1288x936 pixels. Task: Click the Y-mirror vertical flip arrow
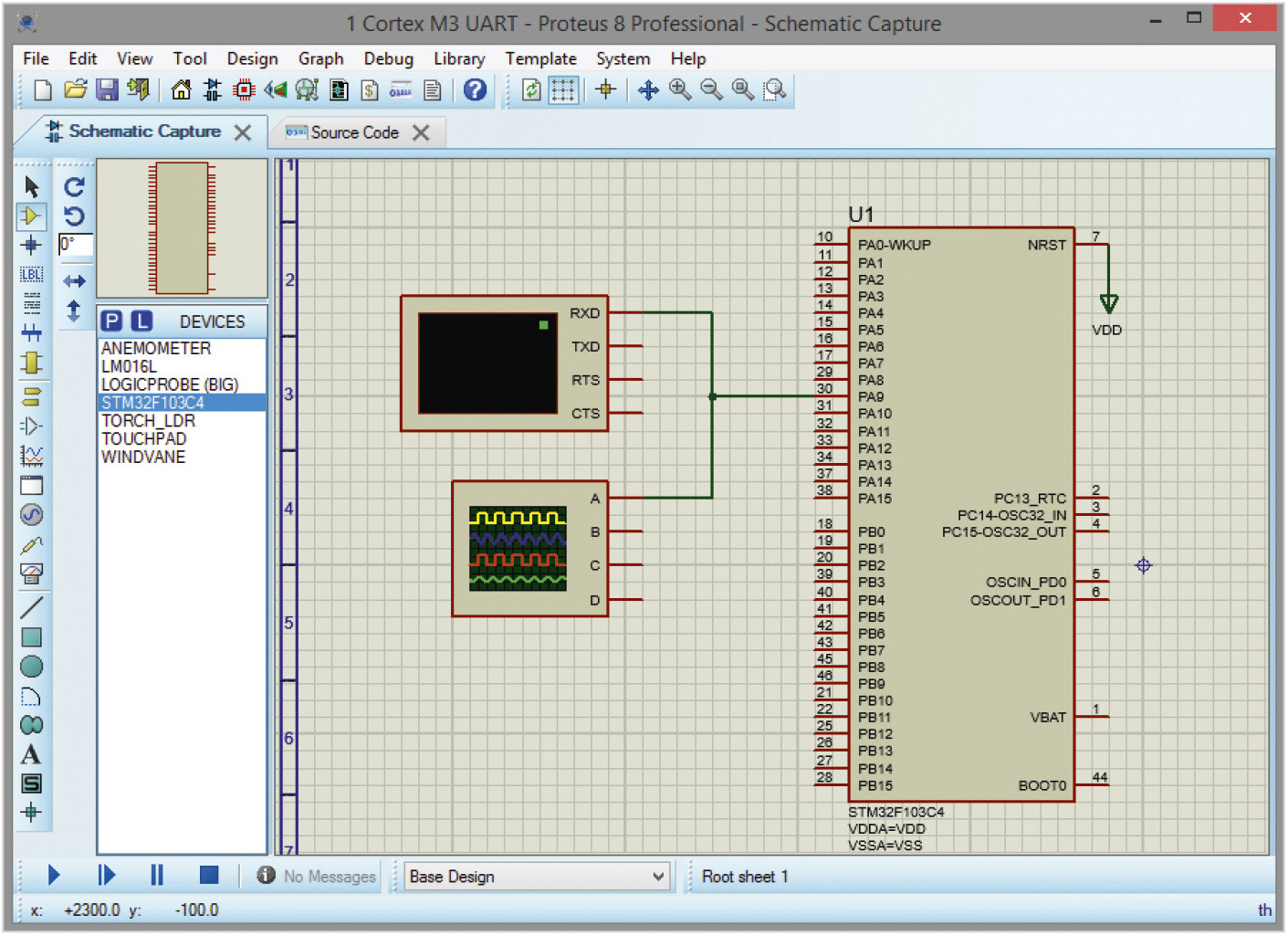click(x=74, y=310)
